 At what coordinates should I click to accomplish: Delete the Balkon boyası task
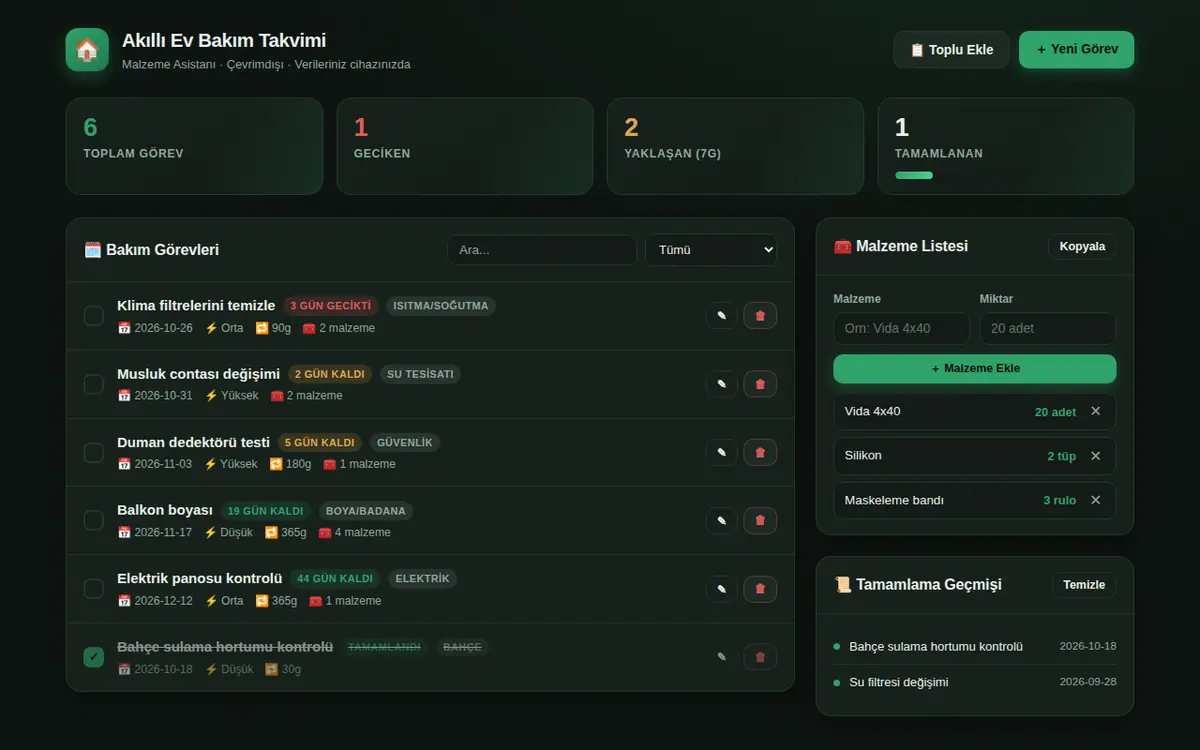point(760,520)
